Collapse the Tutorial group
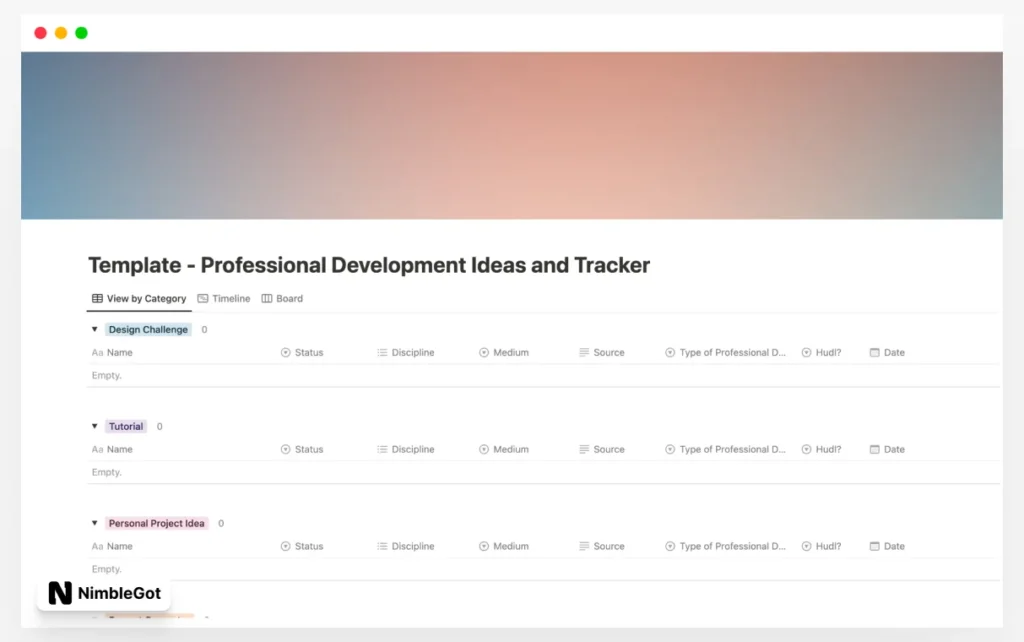This screenshot has height=642, width=1024. click(95, 426)
